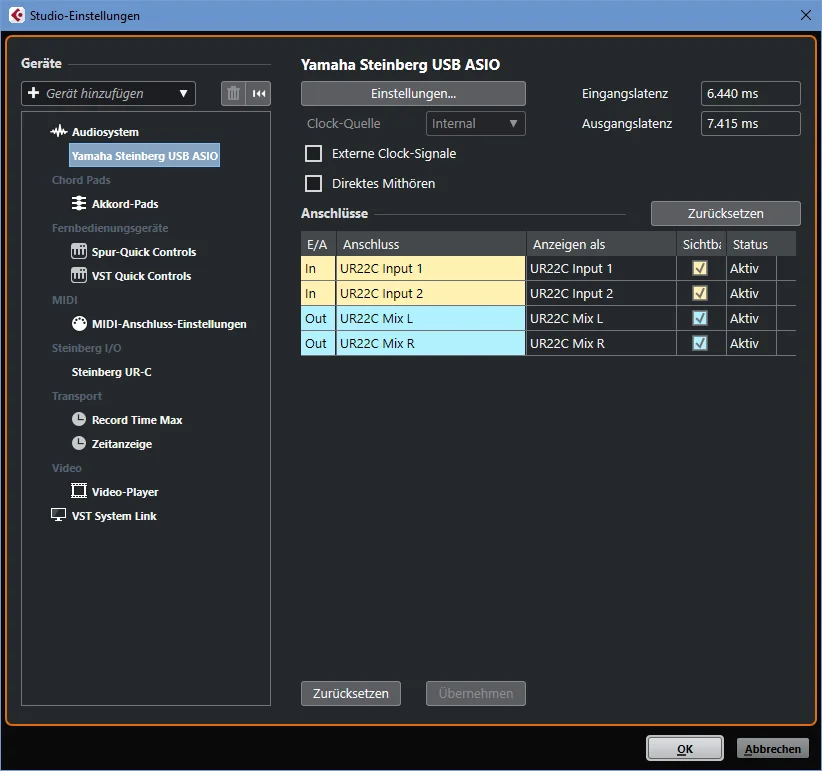This screenshot has height=771, width=822.
Task: Click the plus icon for adding device
Action: pos(34,93)
